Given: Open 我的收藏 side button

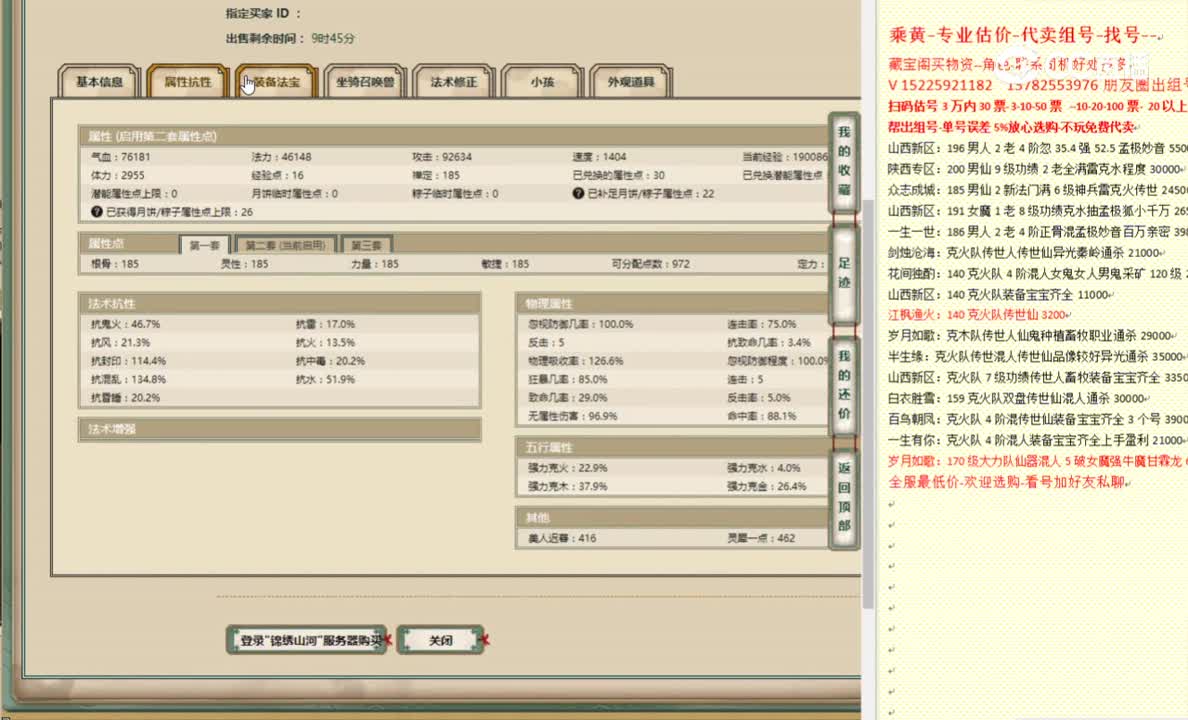Looking at the screenshot, I should pyautogui.click(x=844, y=161).
